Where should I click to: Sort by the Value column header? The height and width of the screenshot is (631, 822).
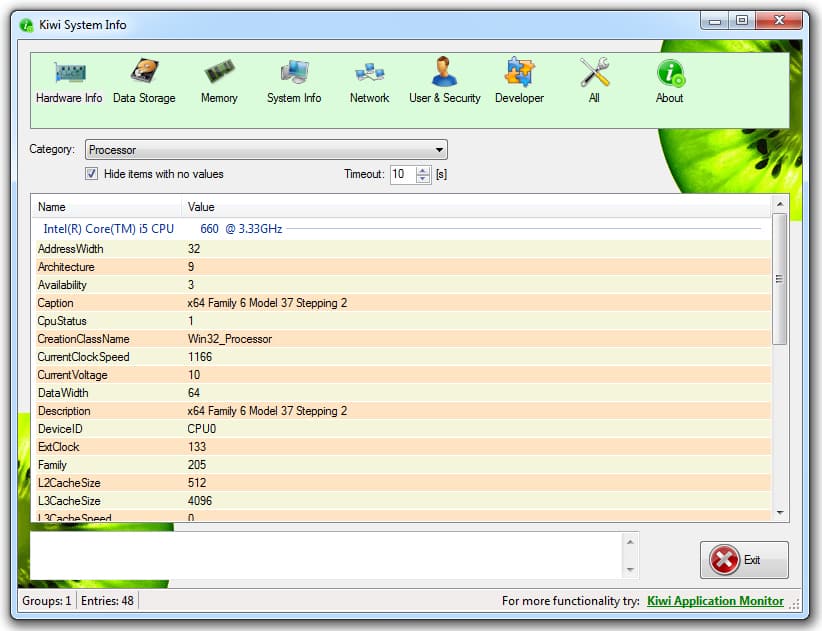pos(476,207)
